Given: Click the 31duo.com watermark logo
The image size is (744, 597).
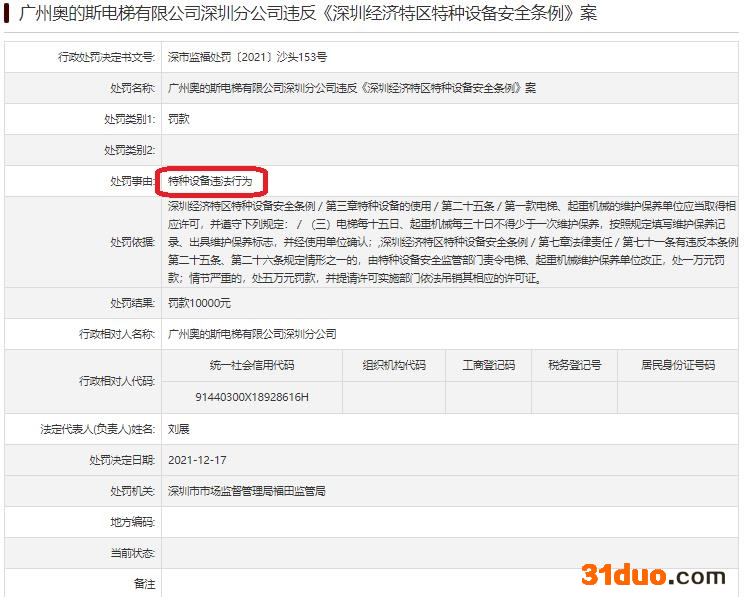Looking at the screenshot, I should pyautogui.click(x=653, y=575).
